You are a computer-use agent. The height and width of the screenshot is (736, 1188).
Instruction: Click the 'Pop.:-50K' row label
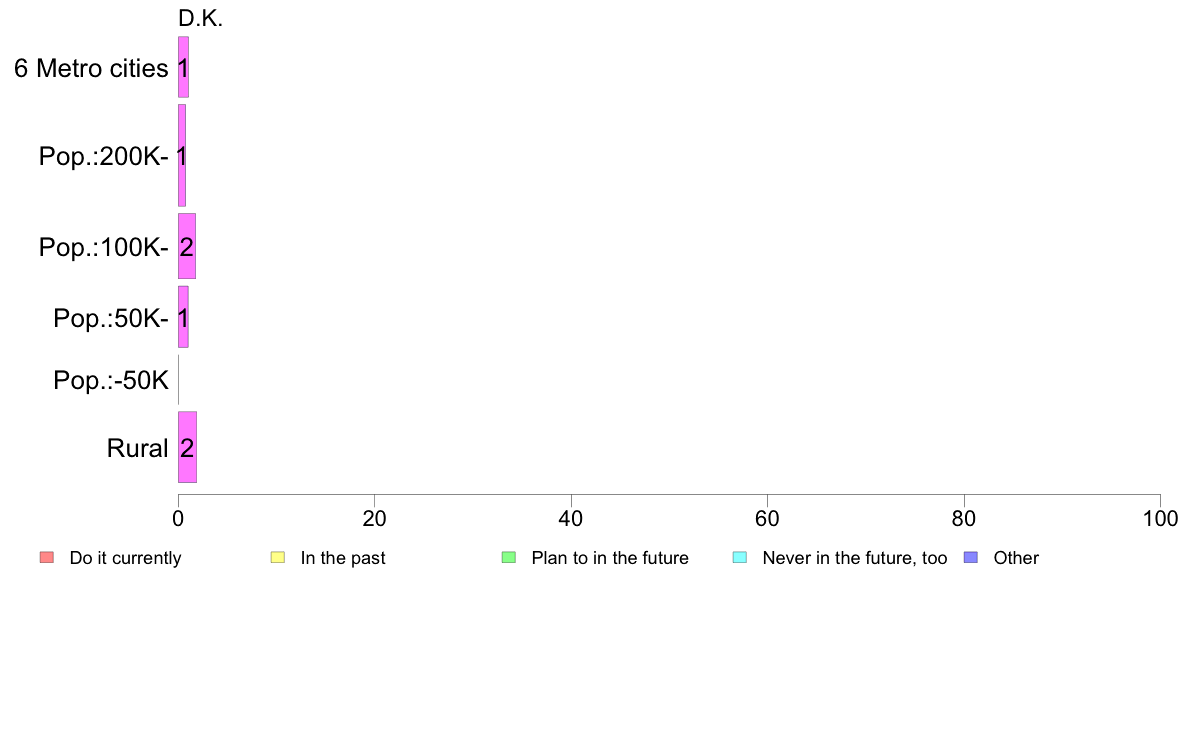[x=111, y=380]
